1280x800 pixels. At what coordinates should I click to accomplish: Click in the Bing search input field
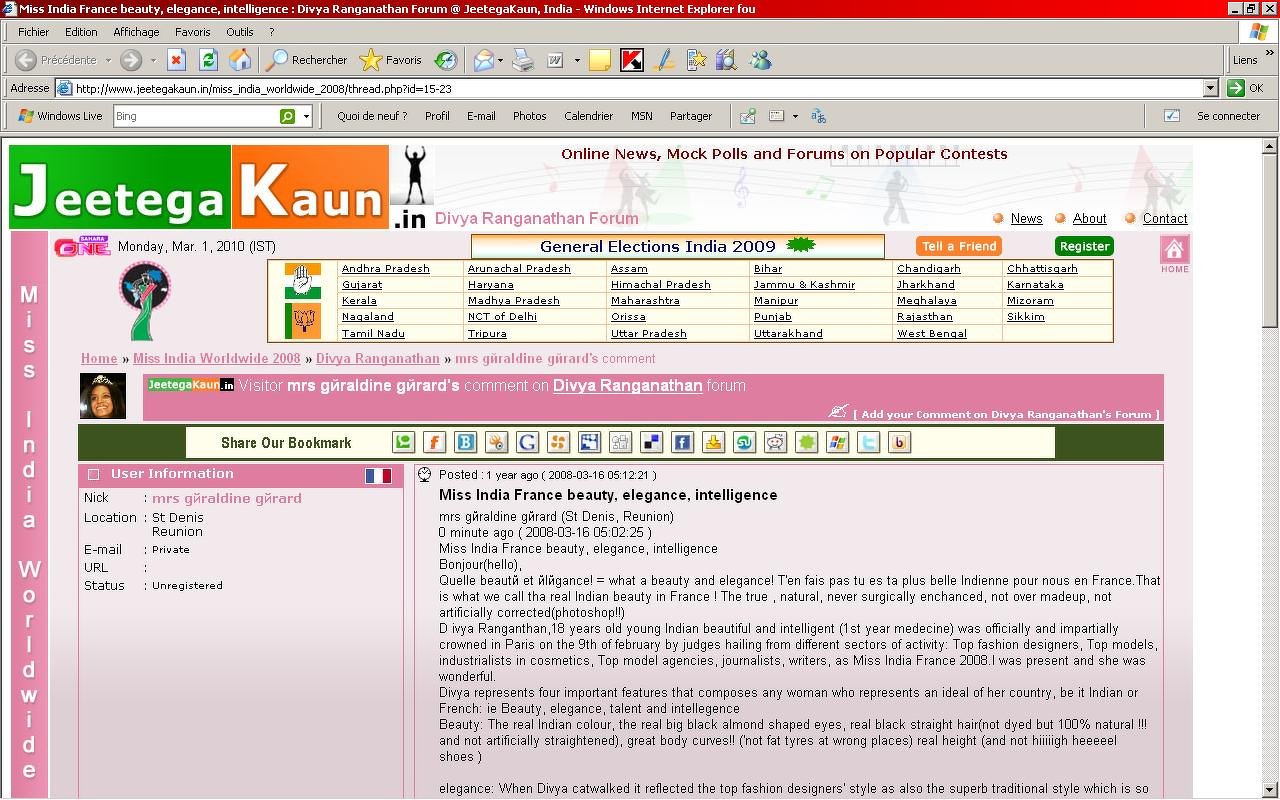coord(195,116)
